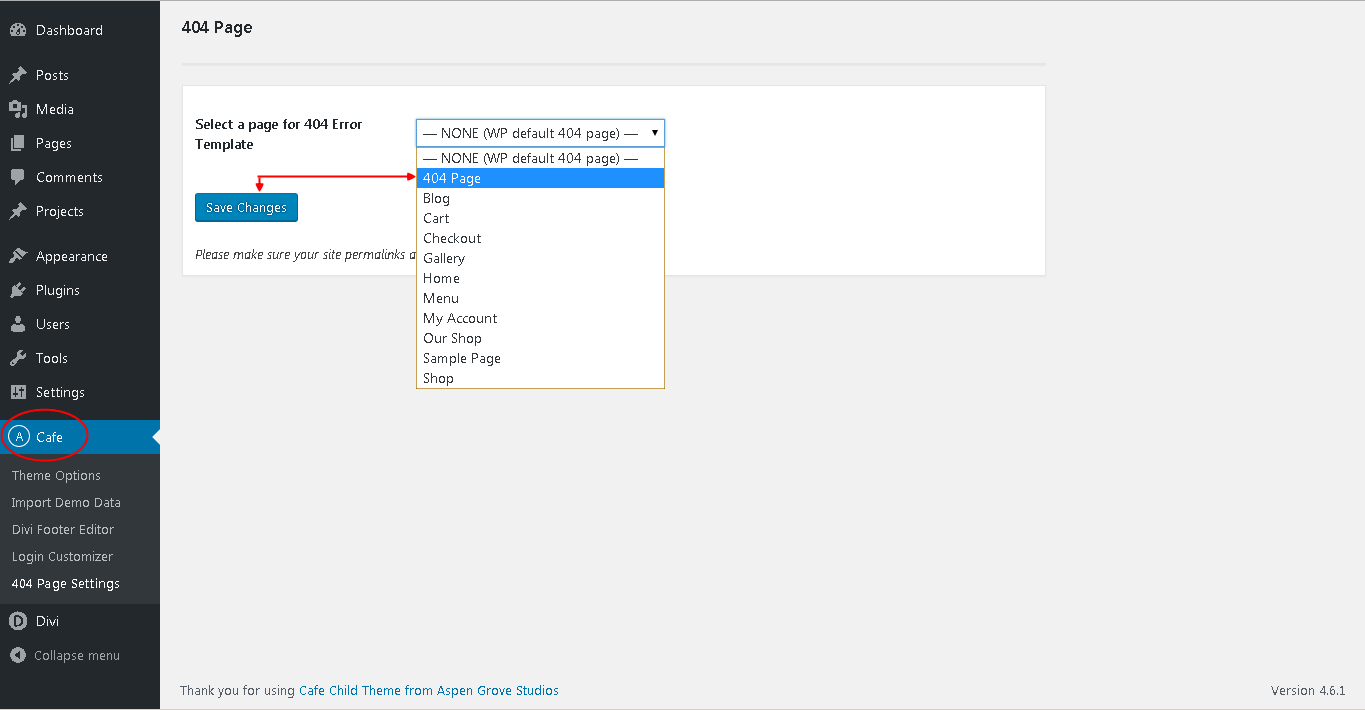Image resolution: width=1365 pixels, height=710 pixels.
Task: Select Blog from the page list
Action: click(540, 198)
